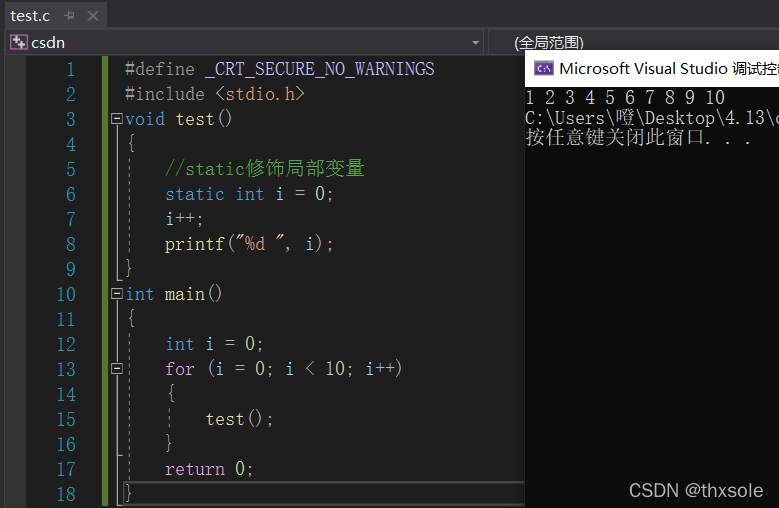
Task: Collapse the void test() function
Action: pyautogui.click(x=117, y=118)
